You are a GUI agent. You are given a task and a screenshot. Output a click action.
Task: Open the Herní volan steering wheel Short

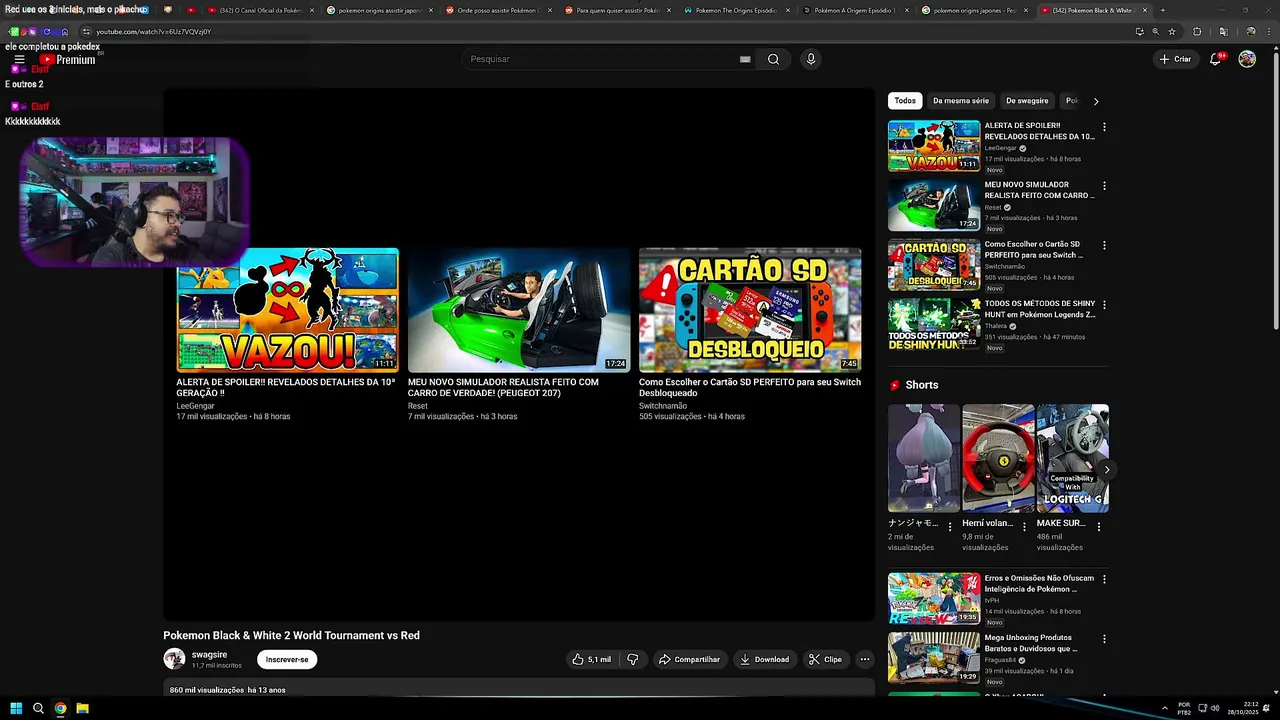(998, 458)
